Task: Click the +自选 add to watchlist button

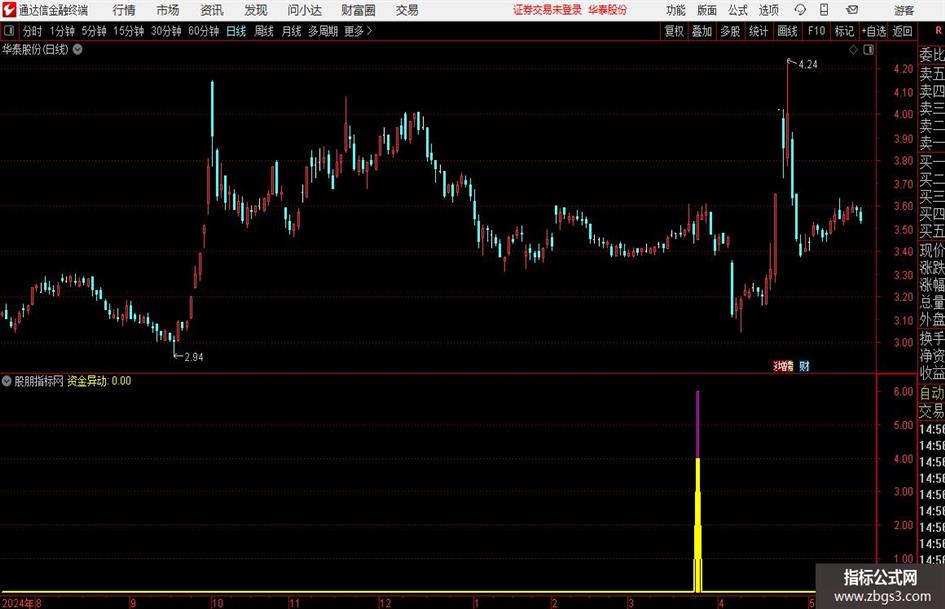Action: coord(874,31)
